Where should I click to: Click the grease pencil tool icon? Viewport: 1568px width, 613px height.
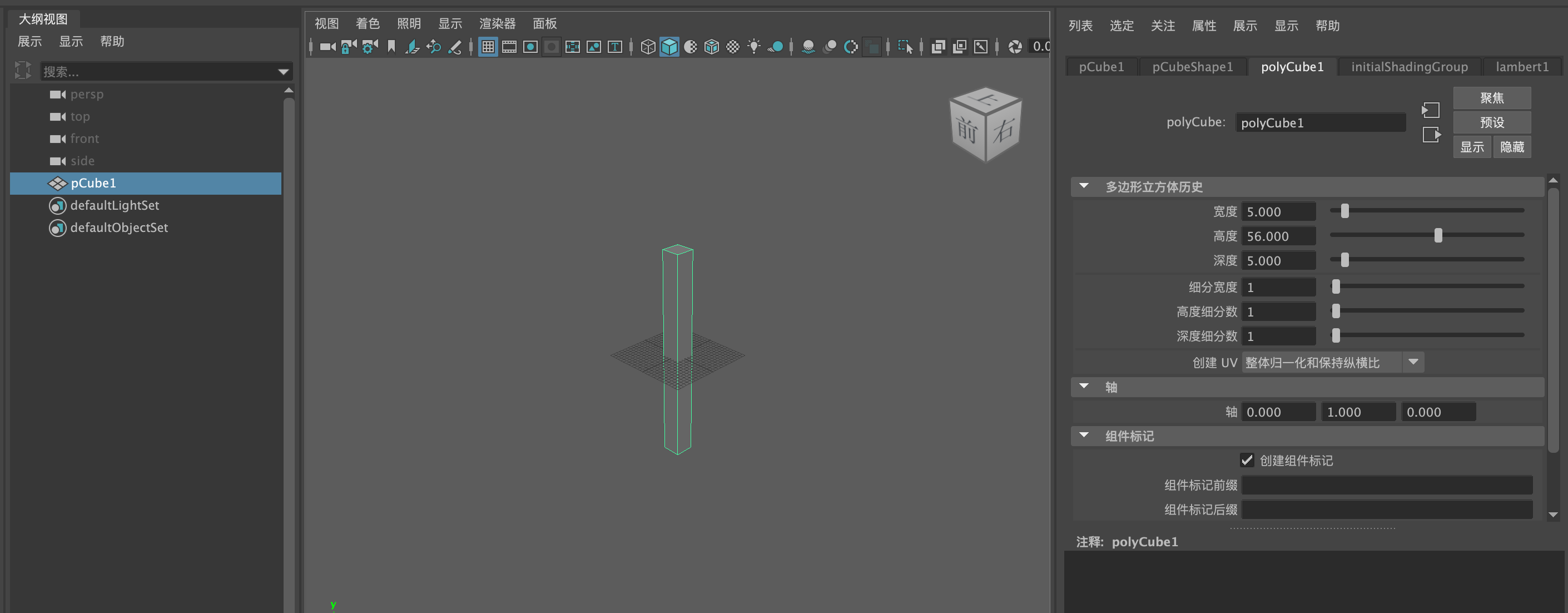point(455,47)
